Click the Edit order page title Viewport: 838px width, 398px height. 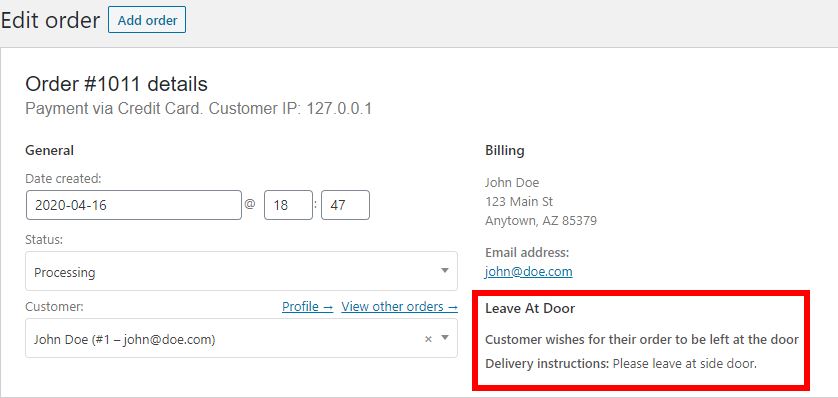50,20
